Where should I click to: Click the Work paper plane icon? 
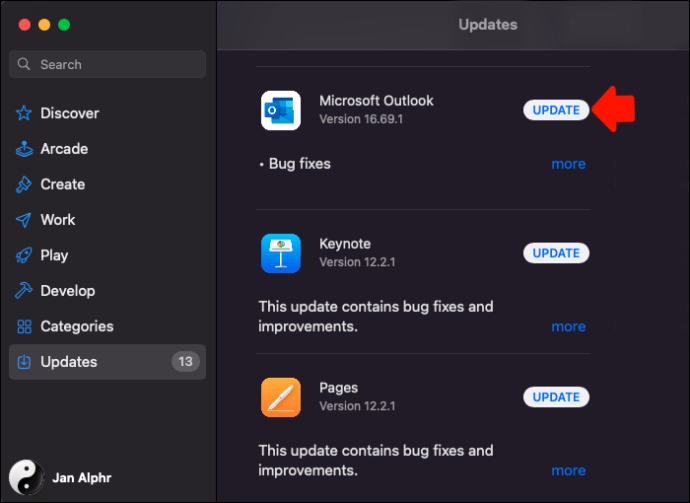point(24,220)
